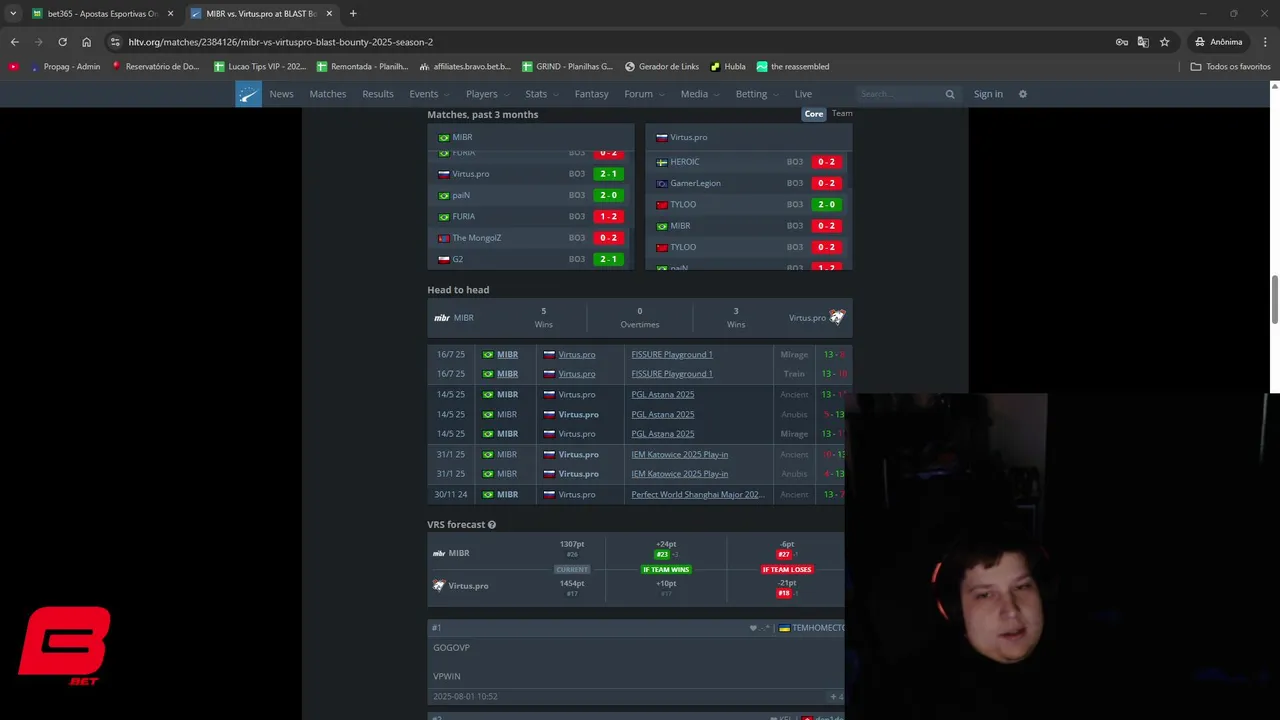Open the Gerador de Links bookmark
This screenshot has height=720, width=1280.
tap(662, 67)
